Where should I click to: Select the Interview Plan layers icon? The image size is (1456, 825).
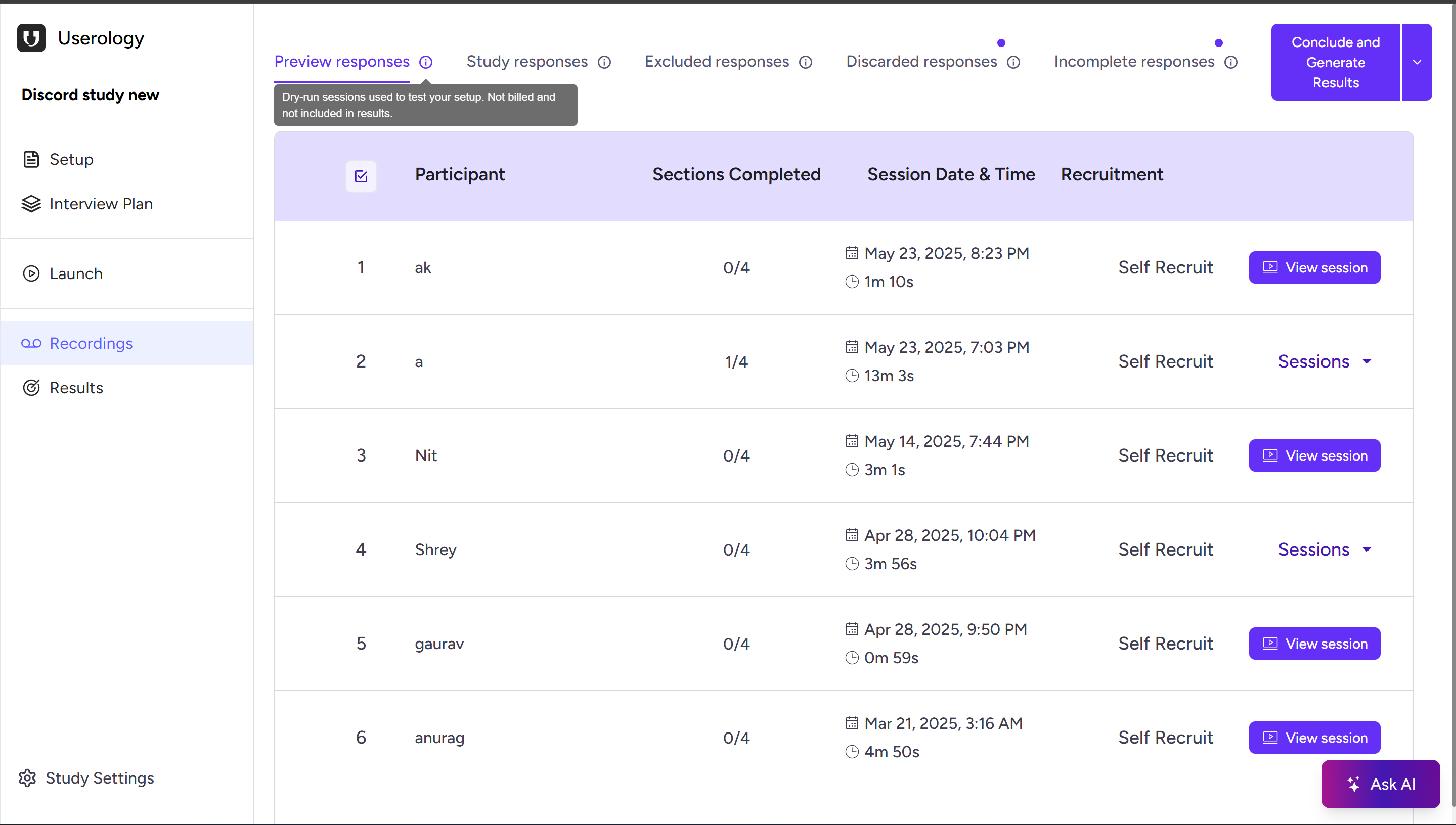click(31, 204)
